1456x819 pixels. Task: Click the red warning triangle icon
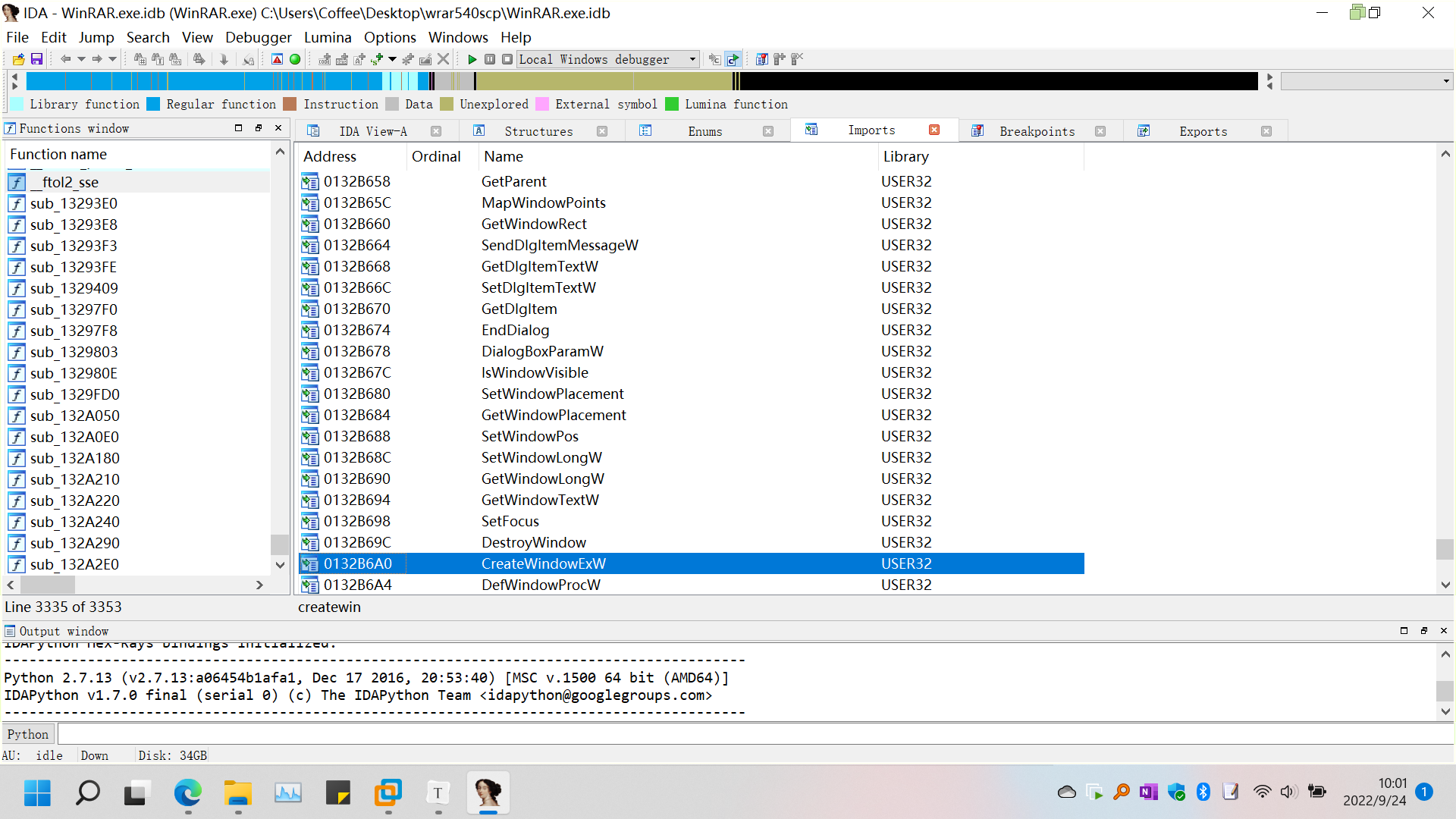[278, 59]
